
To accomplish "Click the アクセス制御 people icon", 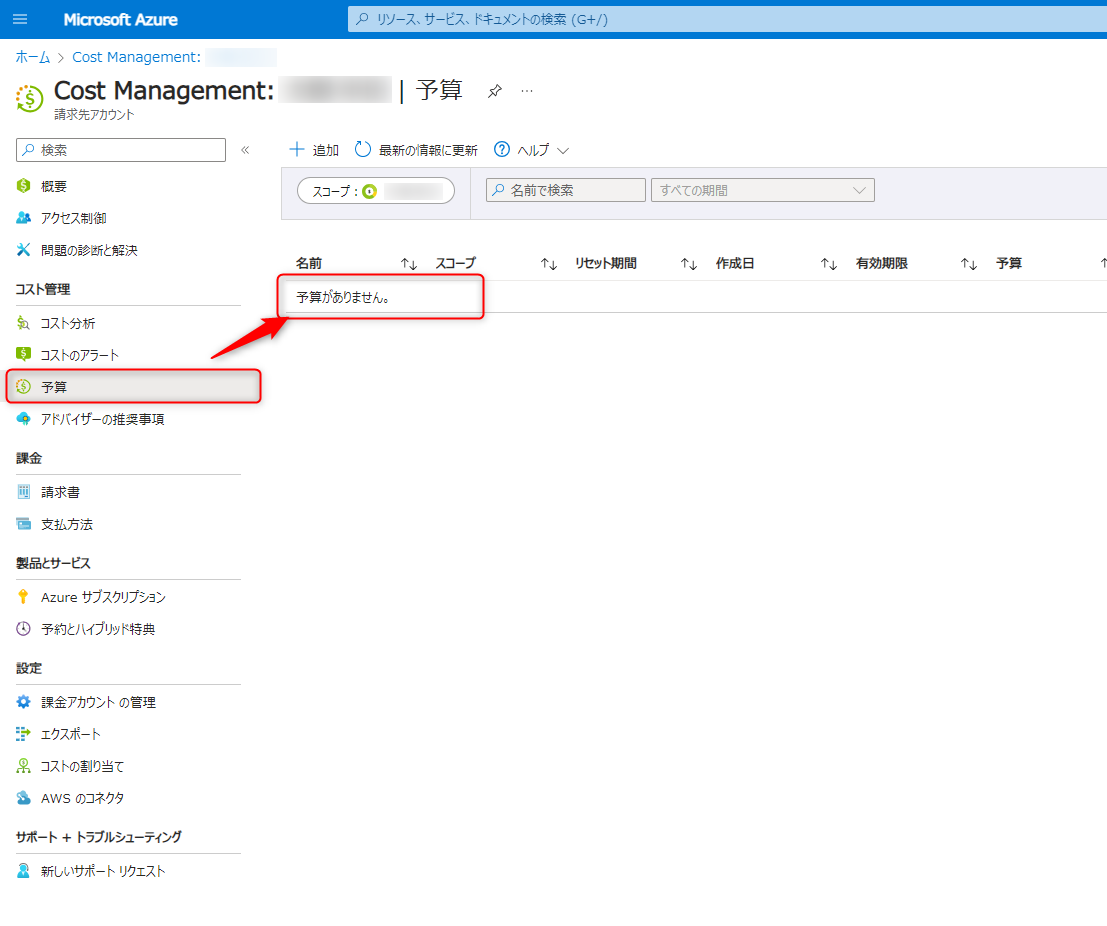I will 23,217.
